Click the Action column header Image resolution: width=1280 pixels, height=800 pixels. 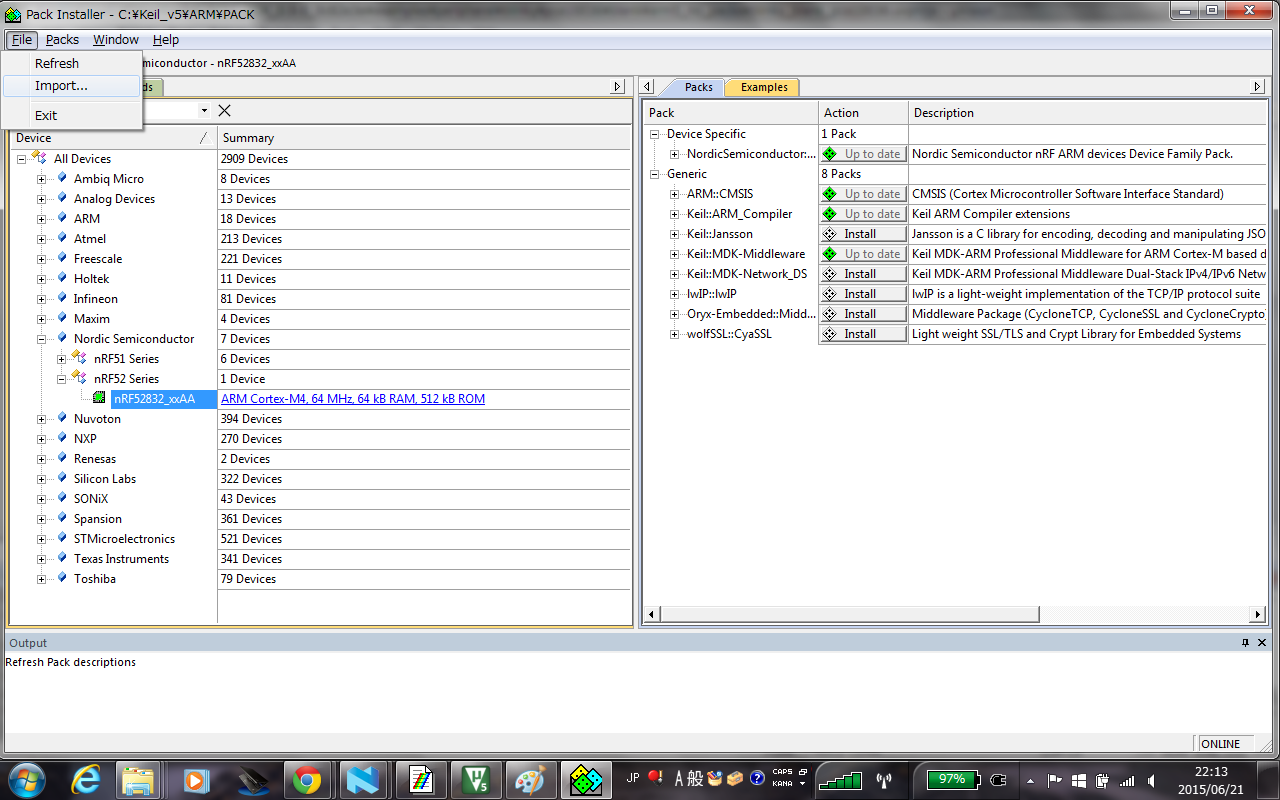click(x=864, y=113)
